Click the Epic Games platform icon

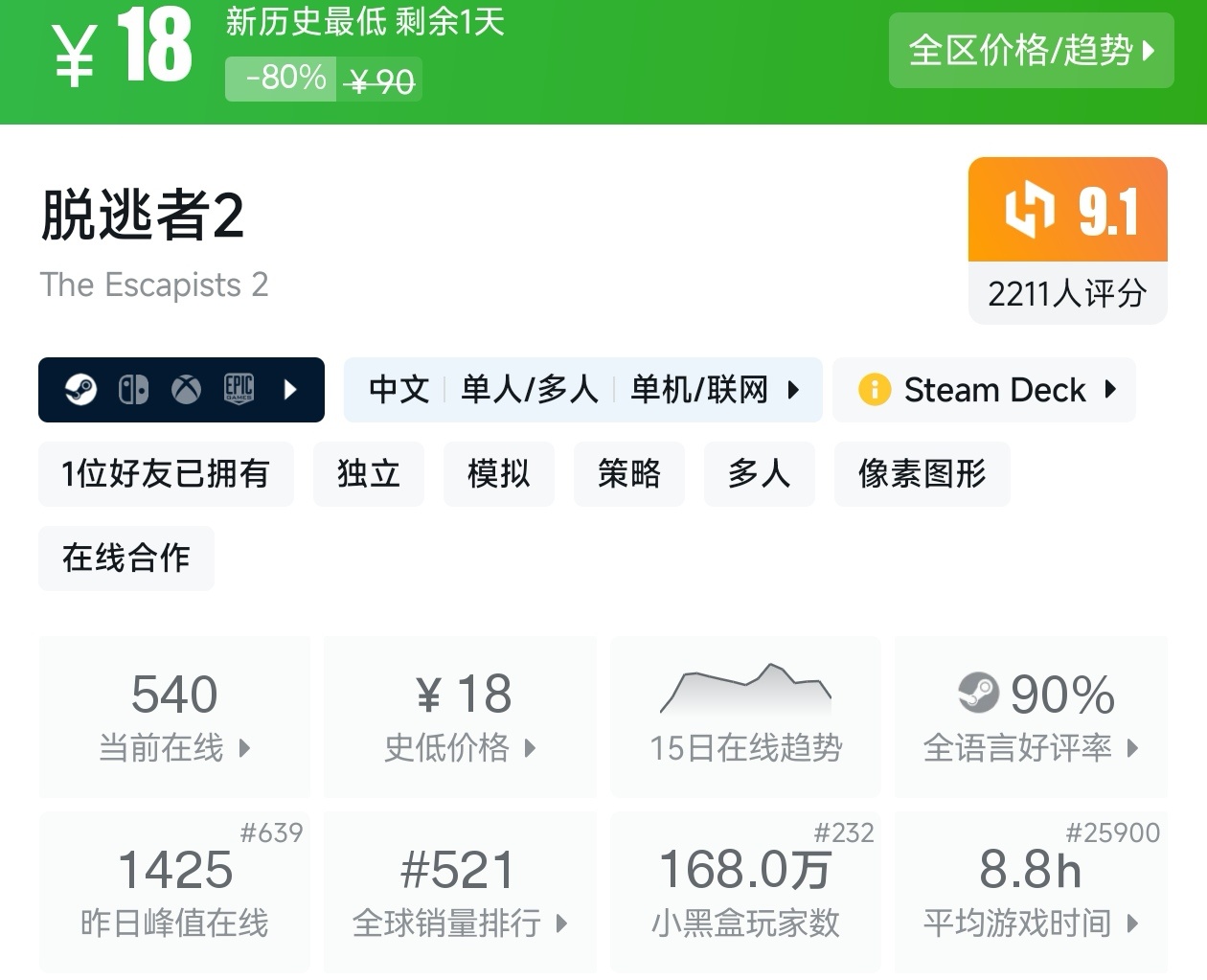[x=239, y=389]
